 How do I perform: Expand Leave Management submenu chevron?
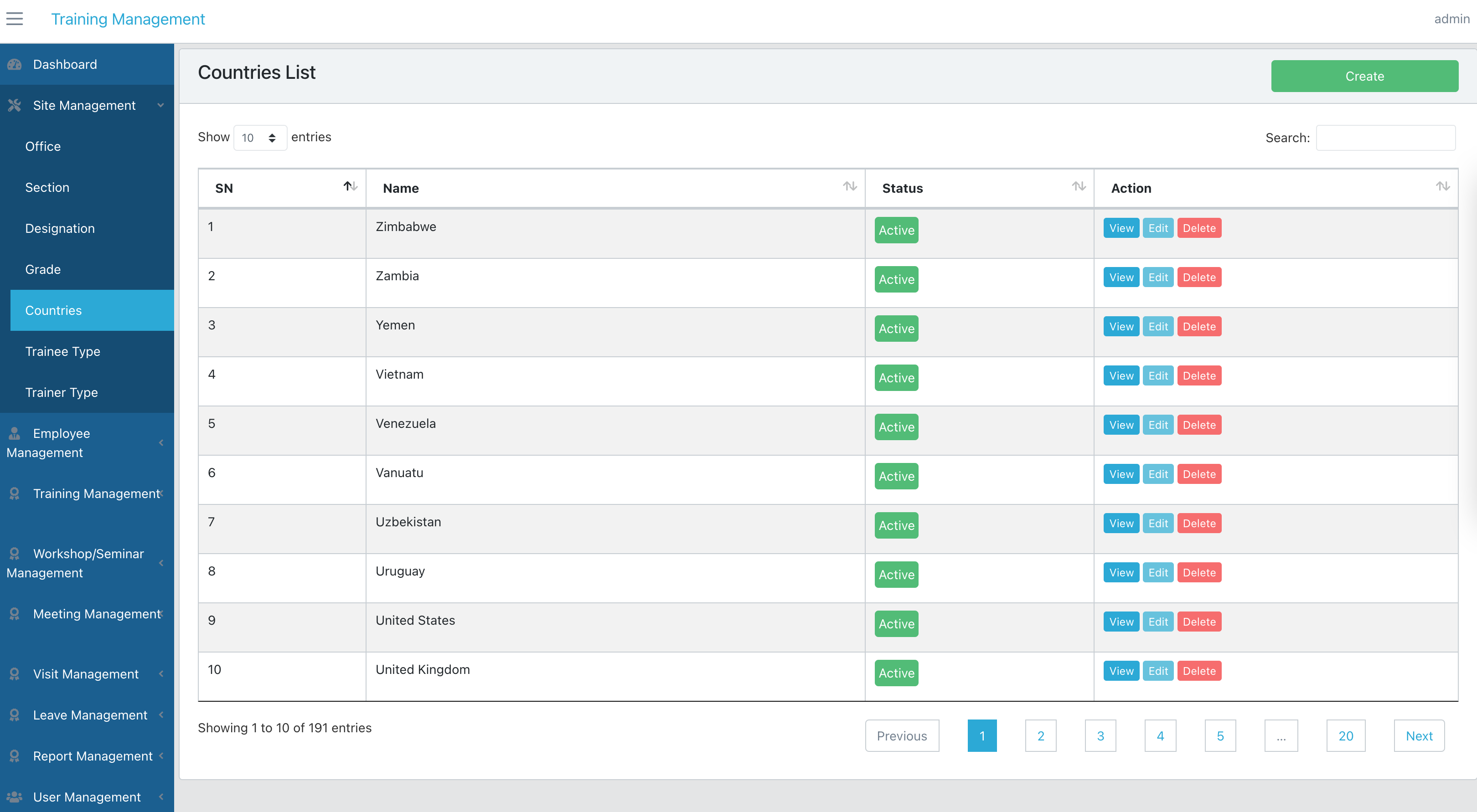161,714
